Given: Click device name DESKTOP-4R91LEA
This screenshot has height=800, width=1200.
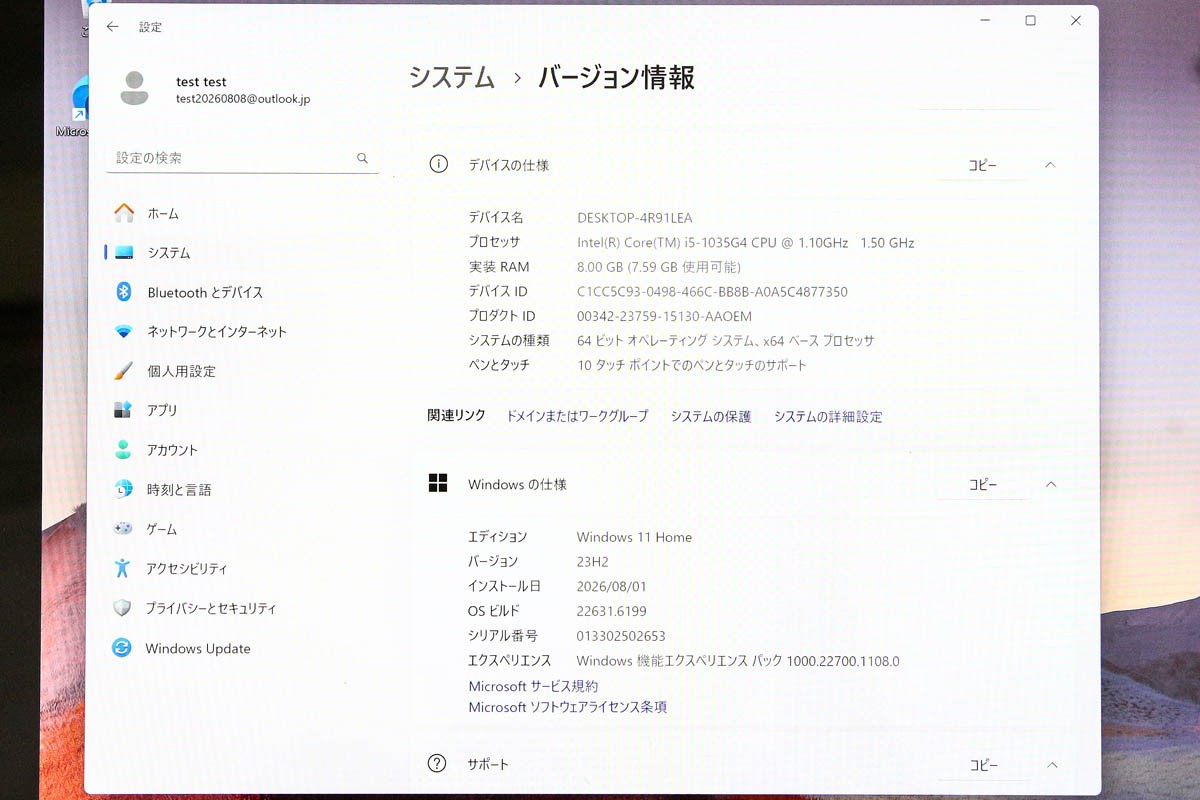Looking at the screenshot, I should click(x=635, y=217).
